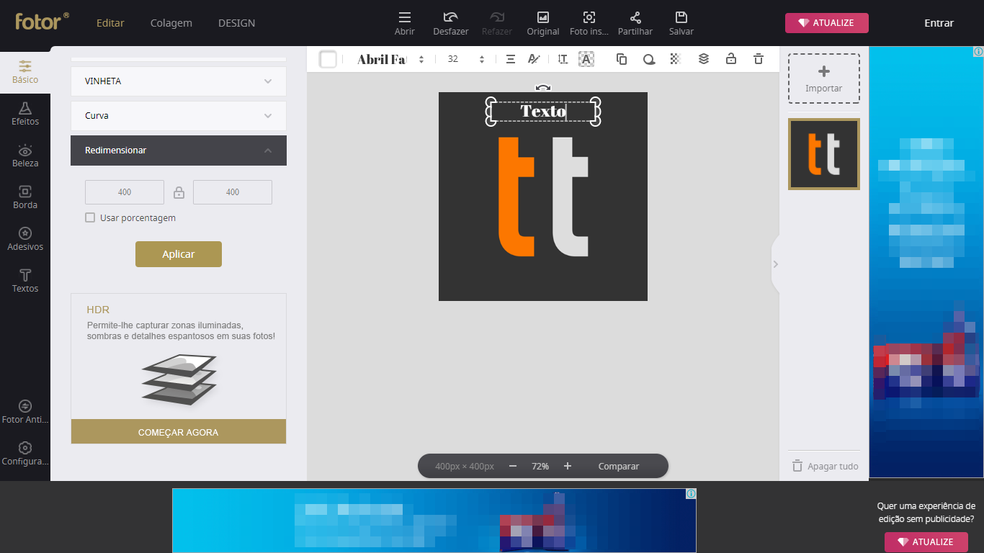This screenshot has height=553, width=984.
Task: Open the text alignment options
Action: point(510,59)
